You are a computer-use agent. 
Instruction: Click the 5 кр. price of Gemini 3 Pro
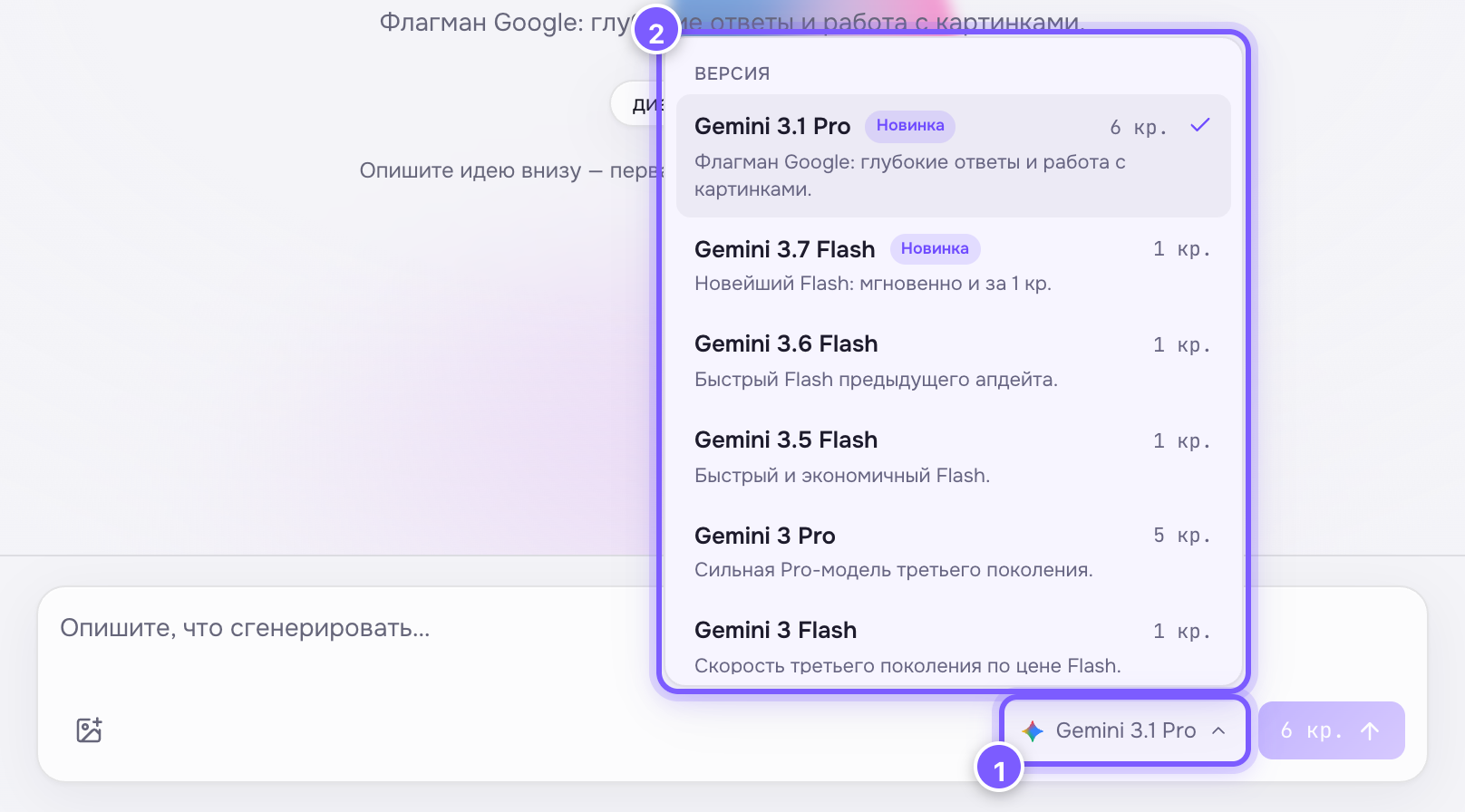[x=1181, y=536]
